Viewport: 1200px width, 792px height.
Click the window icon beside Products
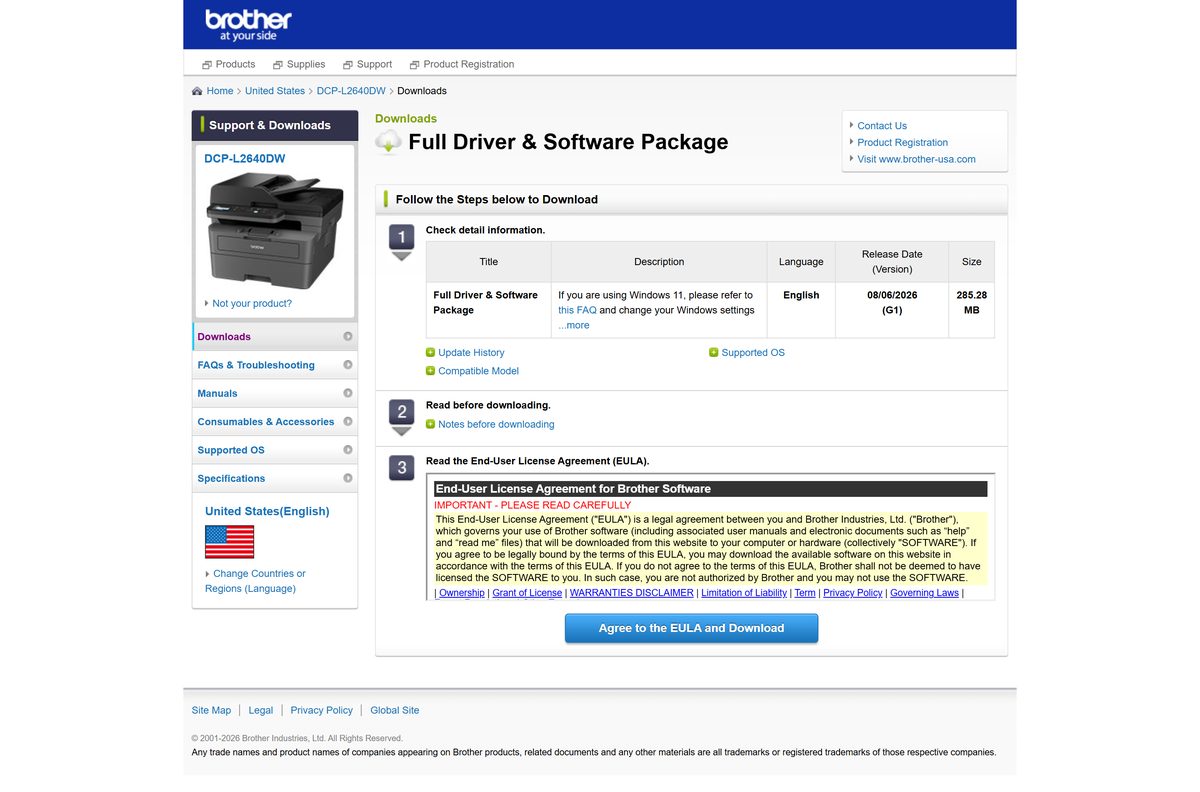pyautogui.click(x=207, y=65)
